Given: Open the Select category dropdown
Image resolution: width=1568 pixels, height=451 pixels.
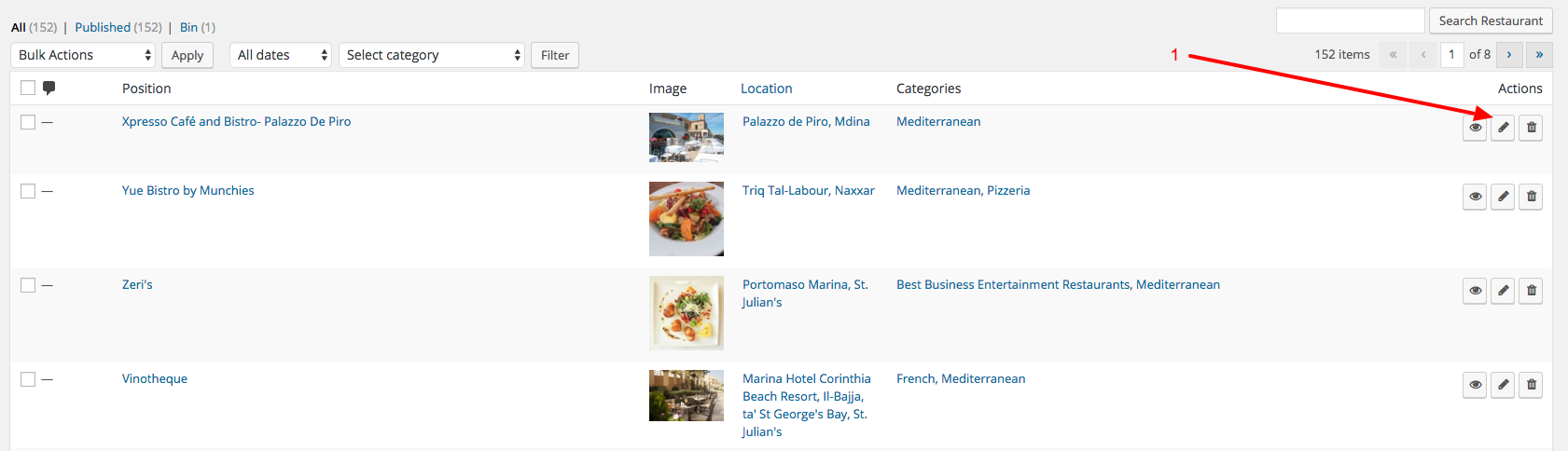Looking at the screenshot, I should 432,55.
